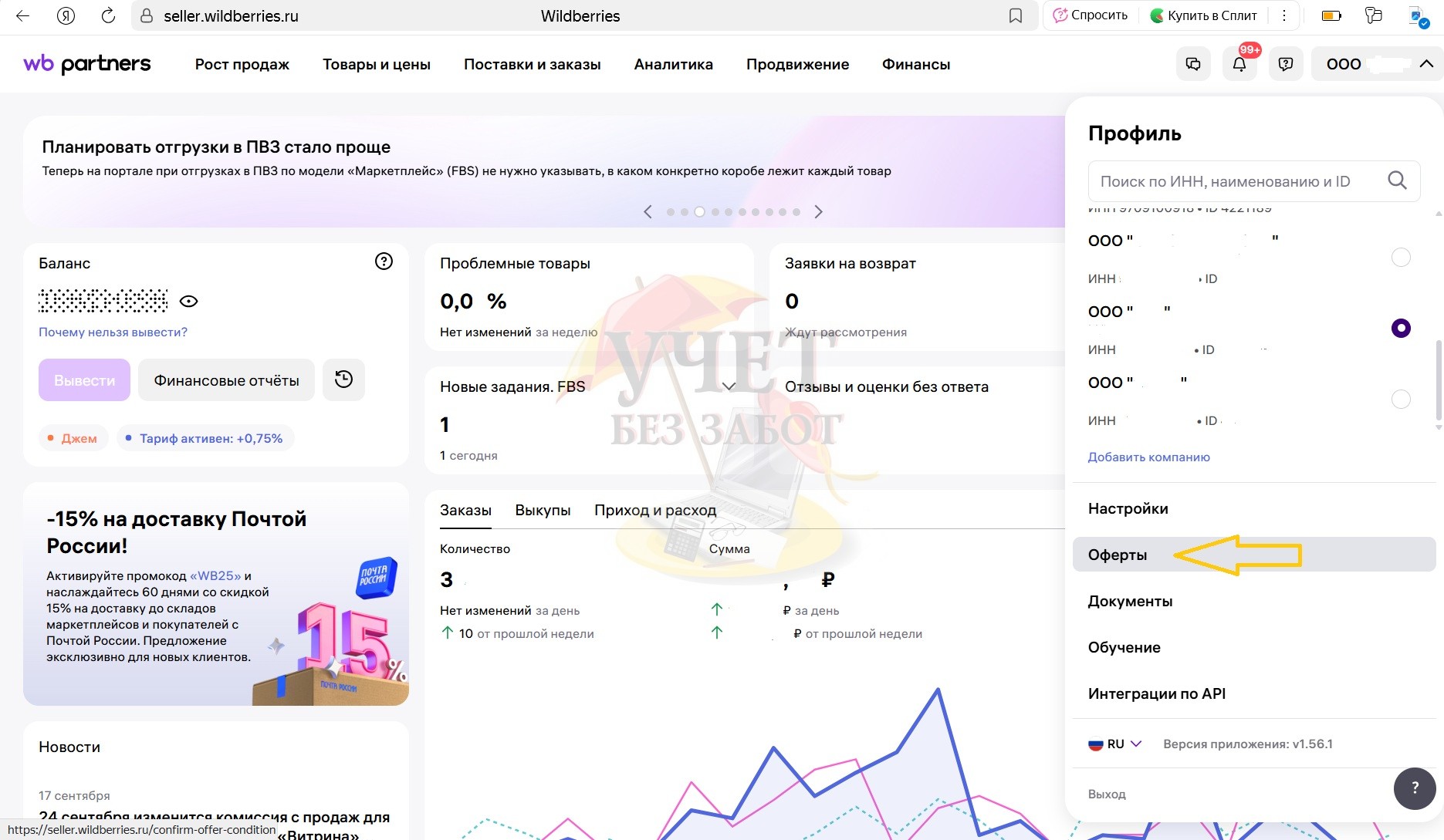Select the last company radio button

pyautogui.click(x=1400, y=400)
